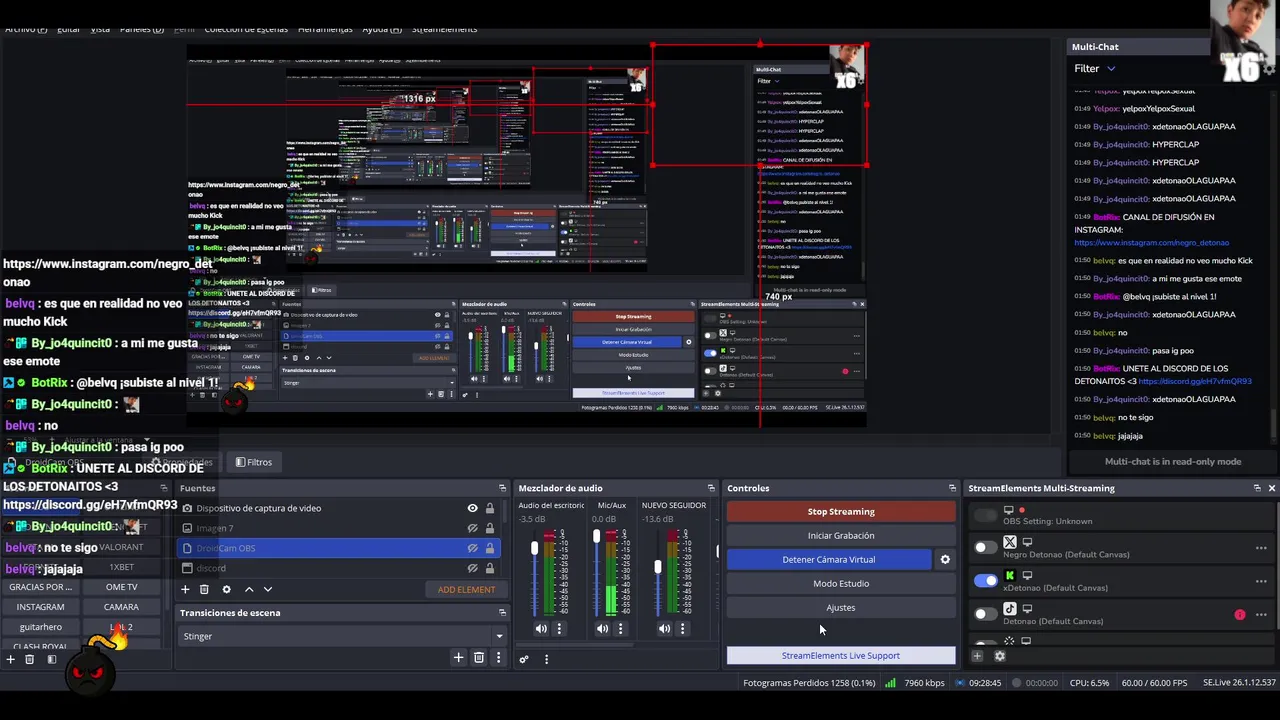1280x720 pixels.
Task: Disable xDetonao streaming toggle
Action: point(986,580)
